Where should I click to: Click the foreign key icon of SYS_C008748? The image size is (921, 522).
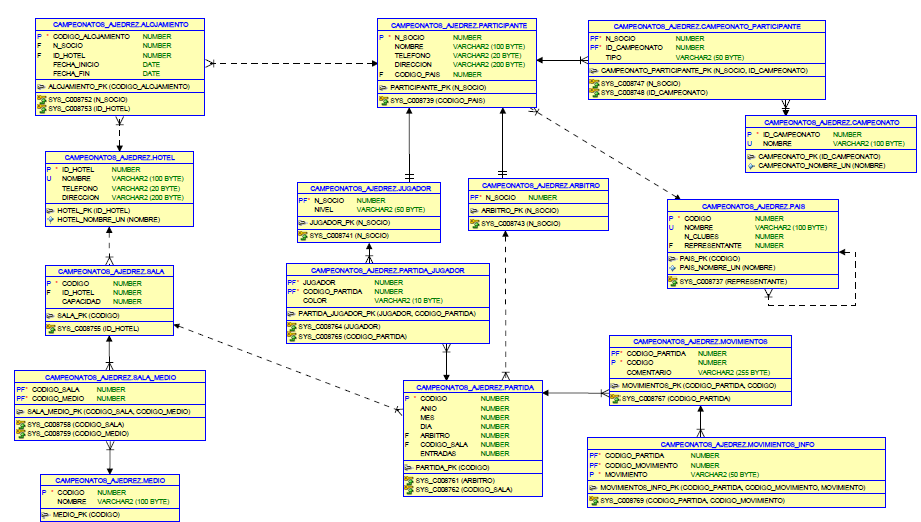(594, 92)
